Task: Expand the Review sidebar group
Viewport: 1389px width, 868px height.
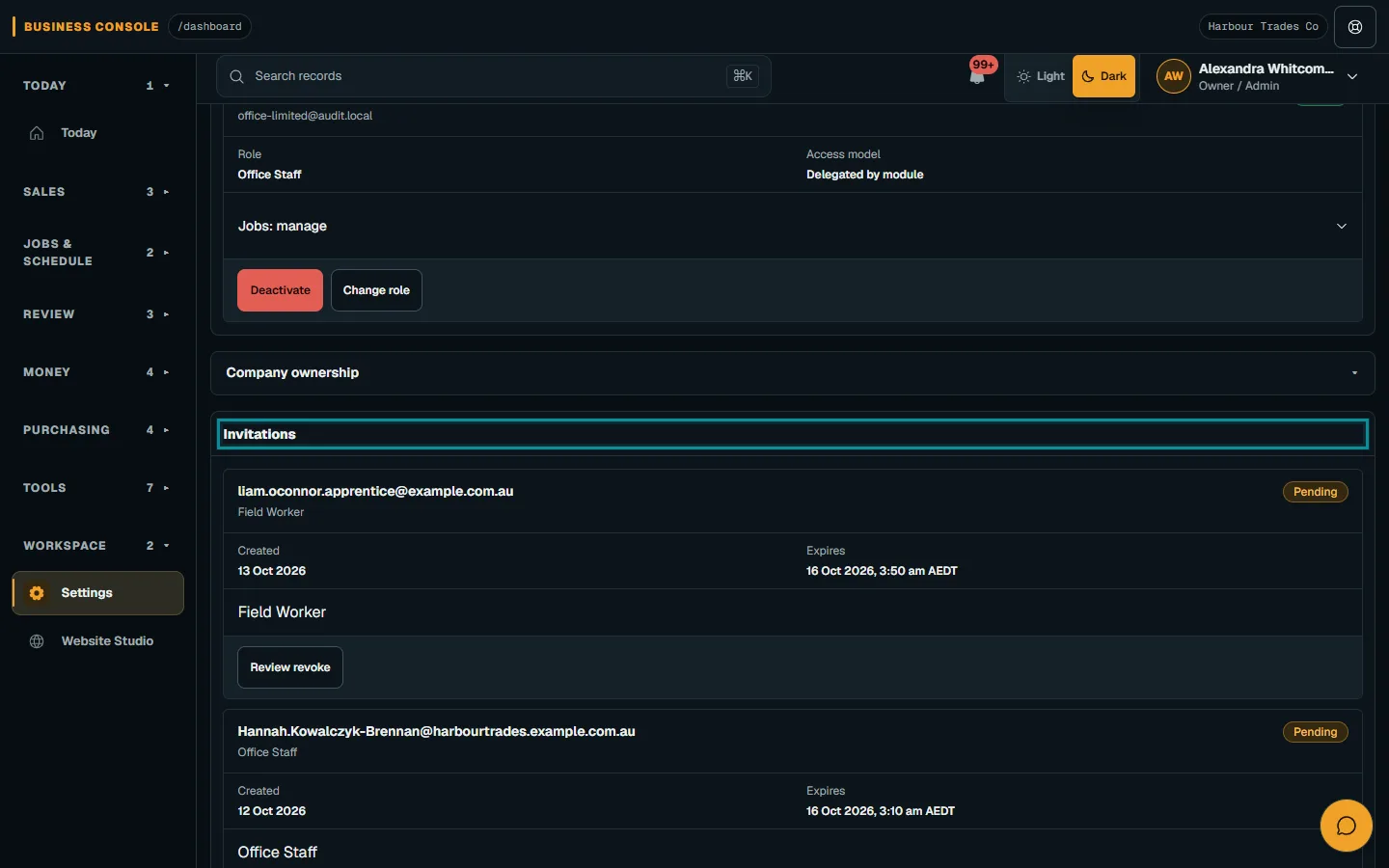Action: pyautogui.click(x=97, y=314)
